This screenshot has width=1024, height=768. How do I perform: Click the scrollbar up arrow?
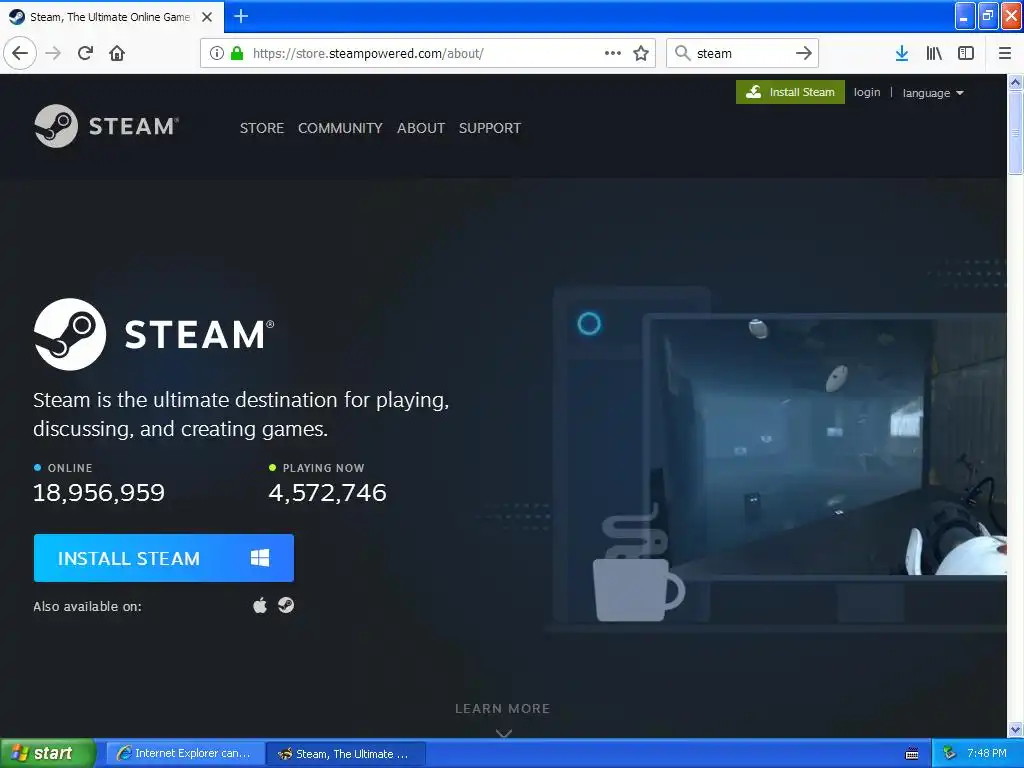click(1015, 82)
